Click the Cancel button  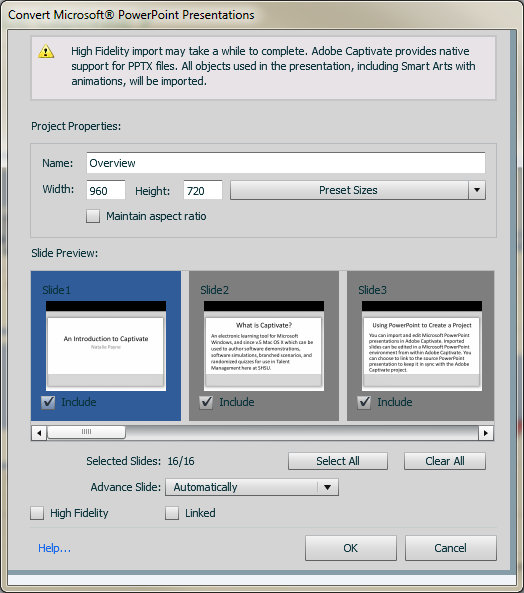pos(451,548)
